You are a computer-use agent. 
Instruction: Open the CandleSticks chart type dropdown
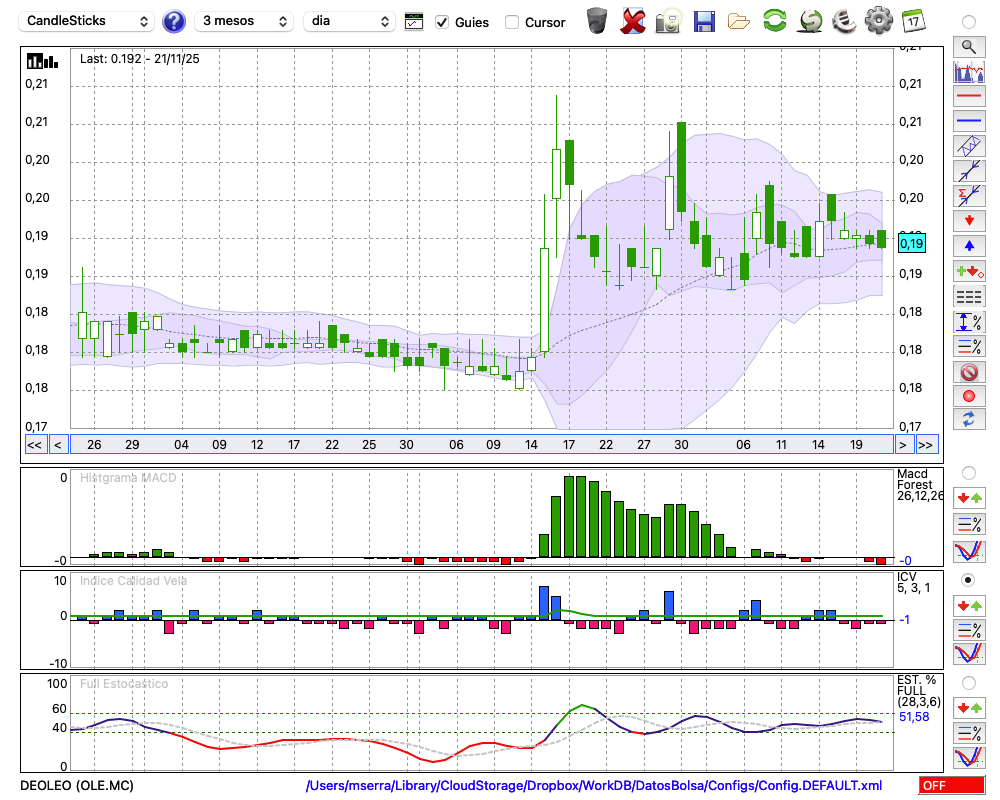(88, 21)
